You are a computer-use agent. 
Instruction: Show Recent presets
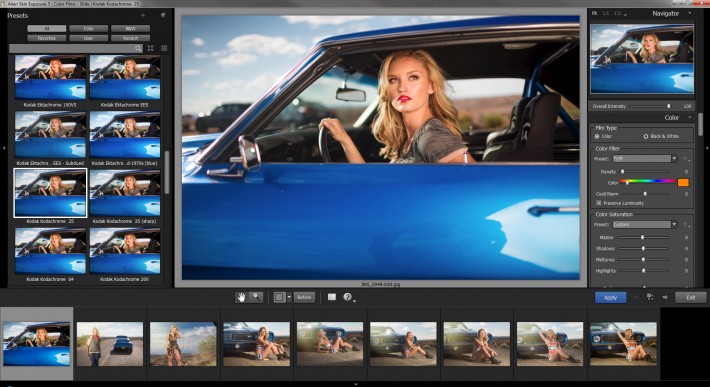[x=130, y=38]
